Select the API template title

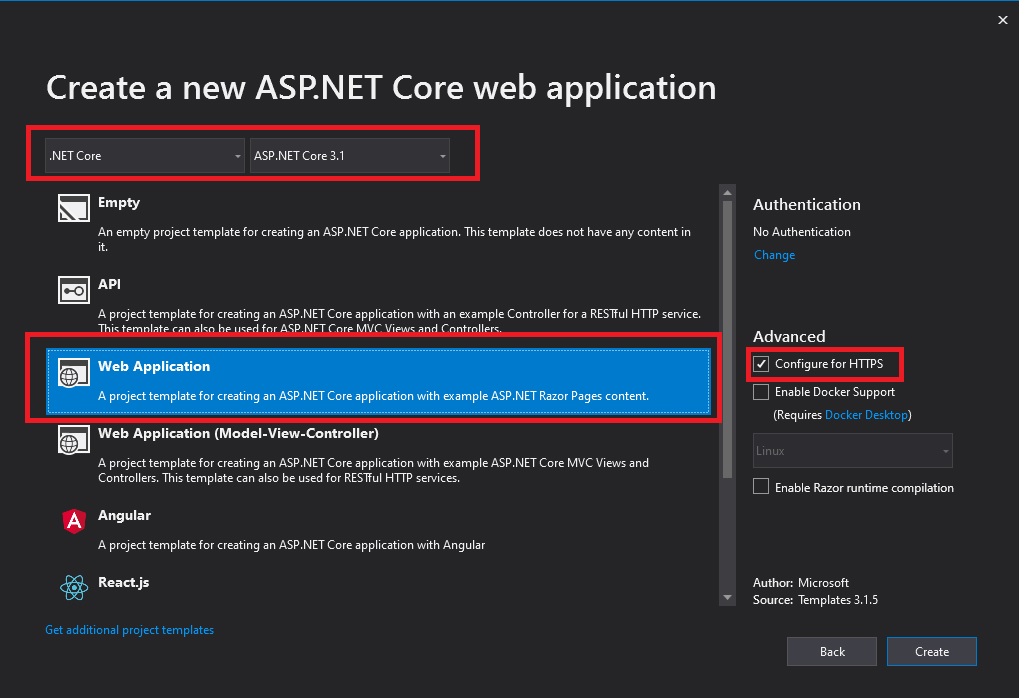[x=109, y=285]
